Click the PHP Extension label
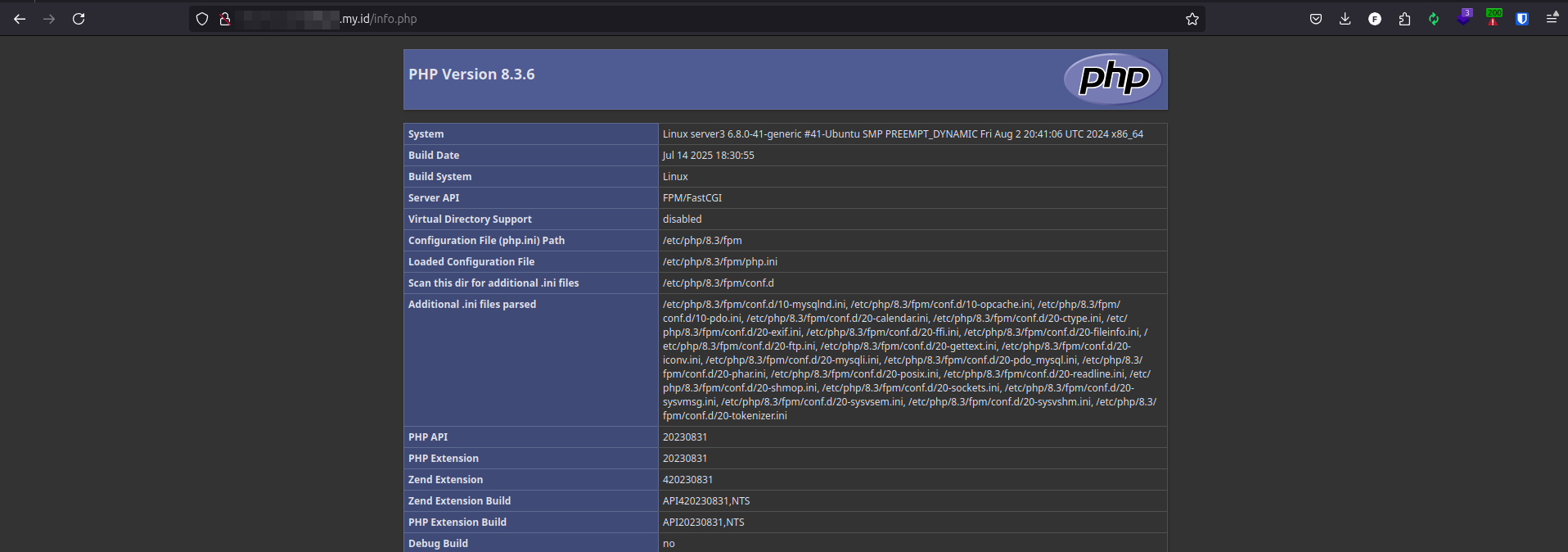Screen dimensions: 1568x552 point(444,459)
